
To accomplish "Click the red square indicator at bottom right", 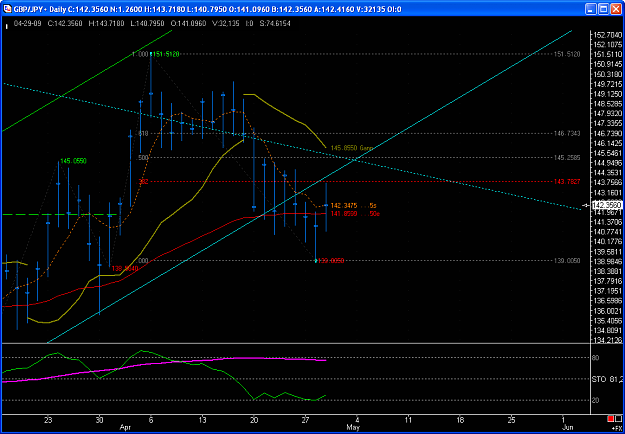I will pyautogui.click(x=610, y=418).
